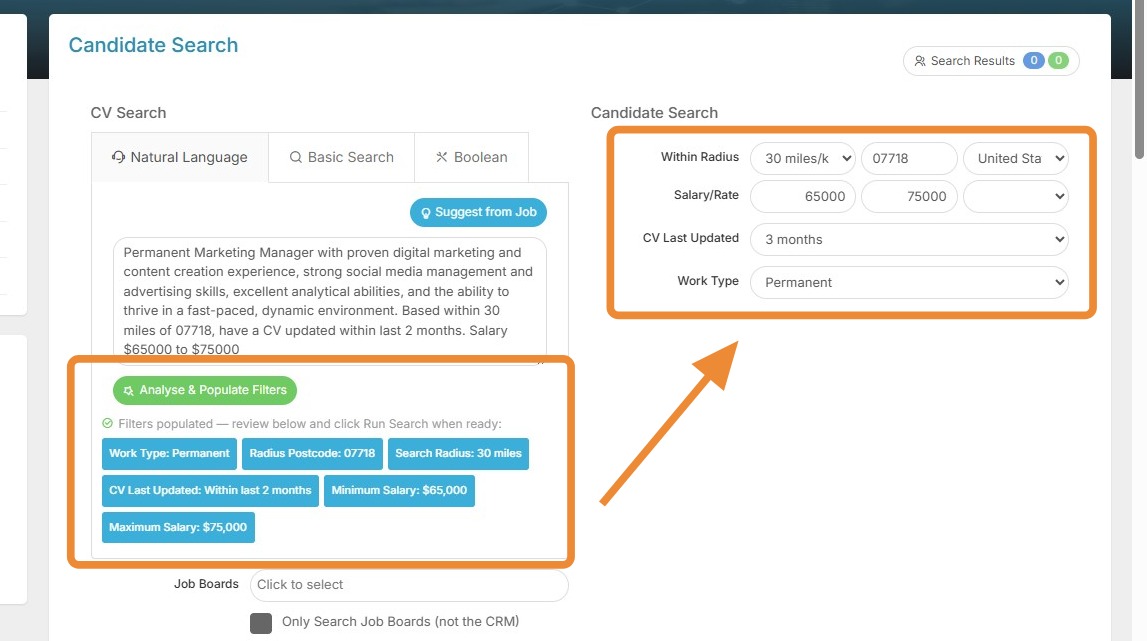
Task: Click the green check icon beside Filters populated
Action: click(108, 424)
